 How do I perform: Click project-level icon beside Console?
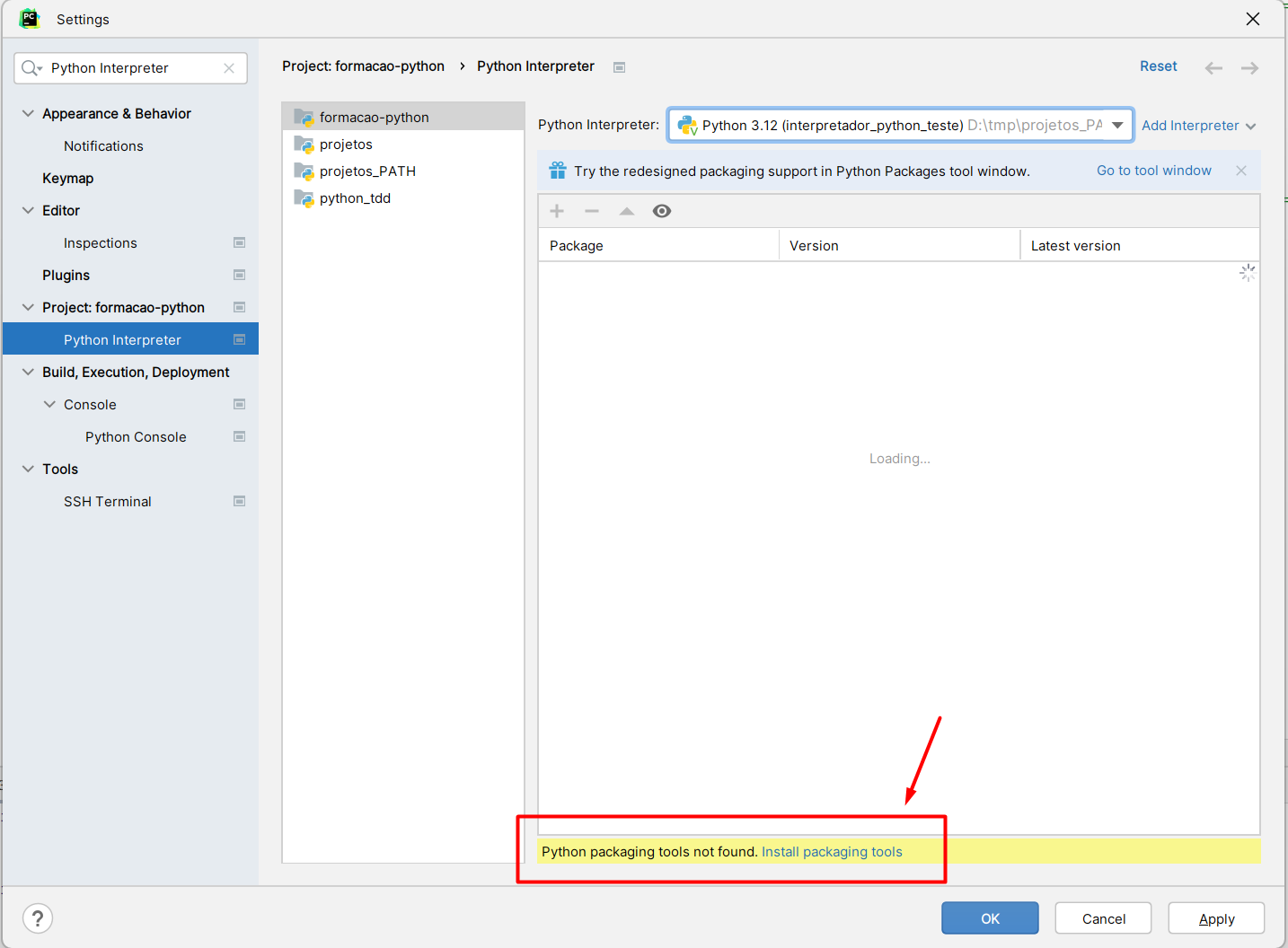pos(240,404)
